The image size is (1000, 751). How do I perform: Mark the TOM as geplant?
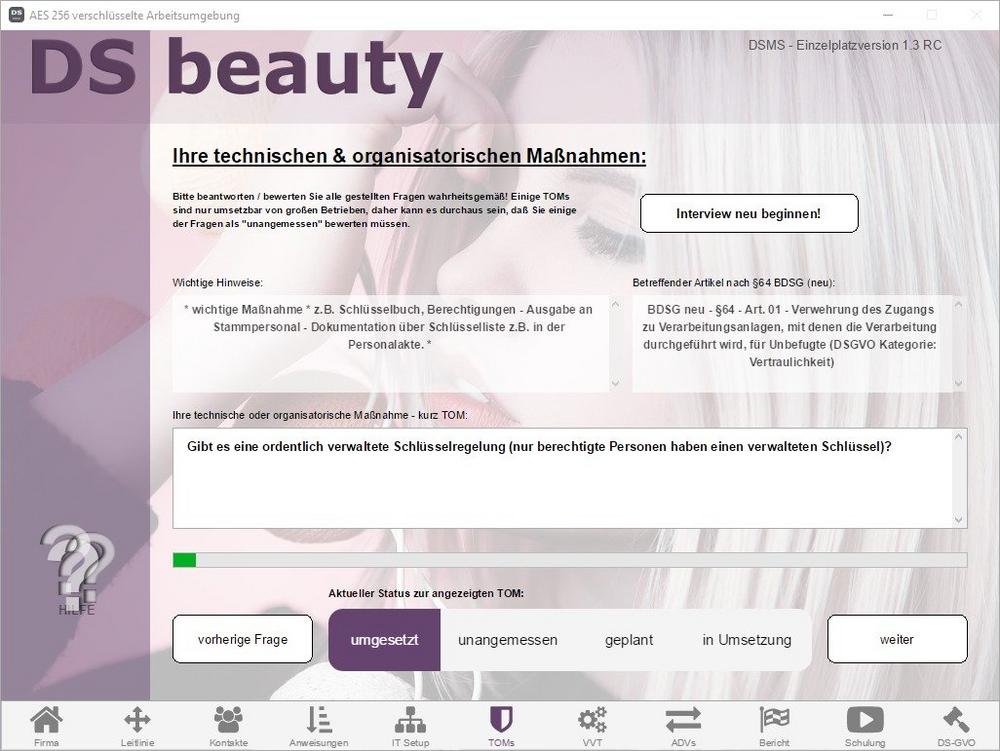[x=629, y=640]
